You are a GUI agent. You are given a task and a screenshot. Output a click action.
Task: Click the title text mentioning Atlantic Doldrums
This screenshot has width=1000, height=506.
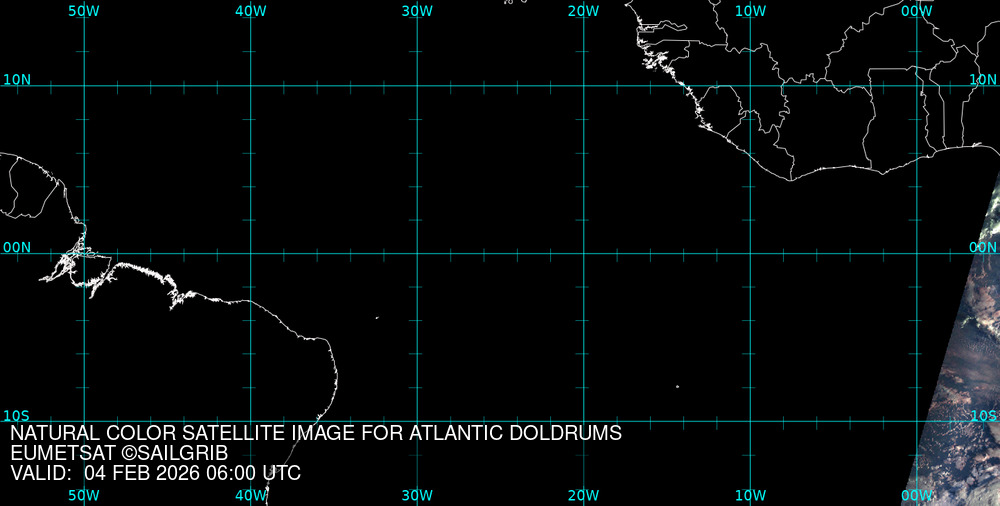[316, 433]
